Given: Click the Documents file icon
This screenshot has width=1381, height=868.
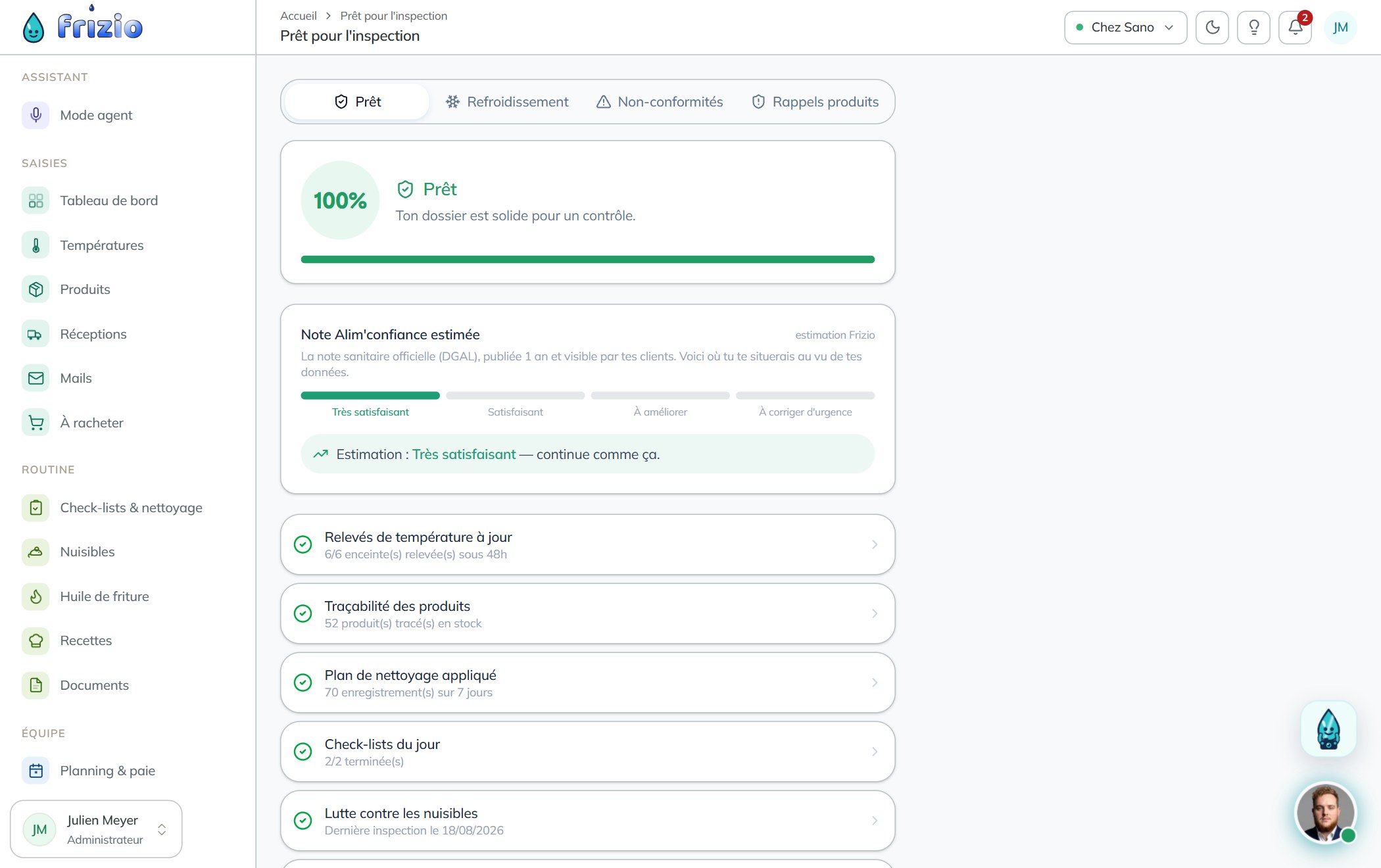Looking at the screenshot, I should [x=36, y=685].
